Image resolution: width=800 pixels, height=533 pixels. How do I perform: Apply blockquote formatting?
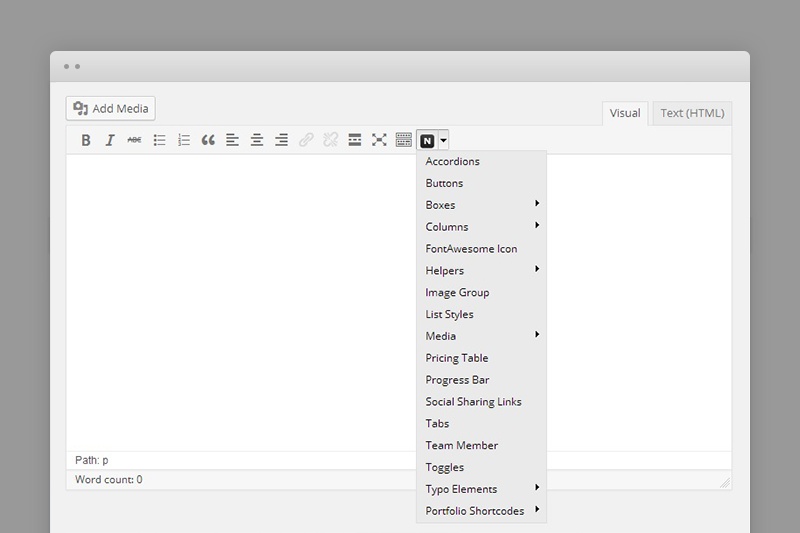[208, 140]
